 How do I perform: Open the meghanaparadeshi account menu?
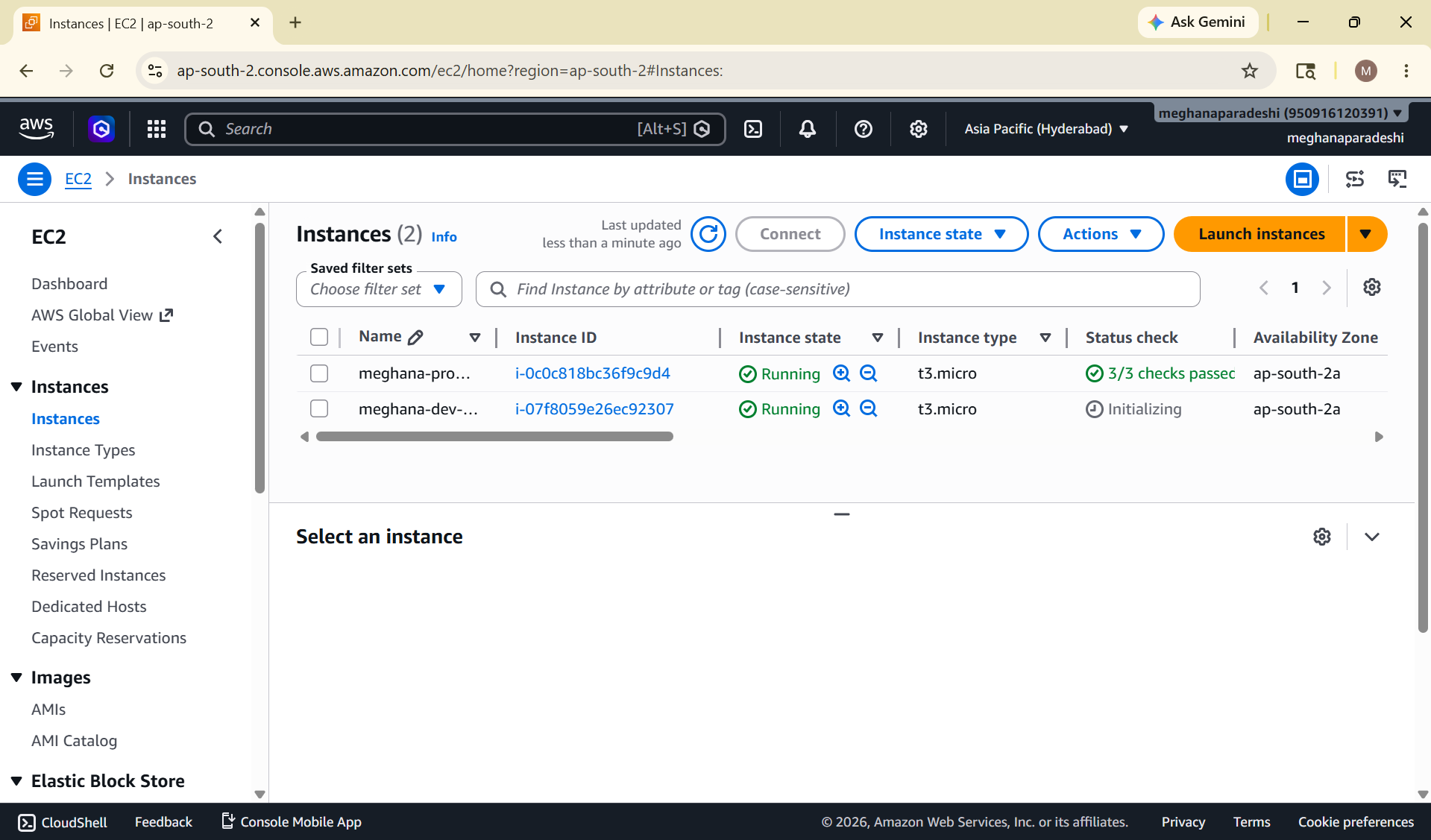click(1281, 113)
